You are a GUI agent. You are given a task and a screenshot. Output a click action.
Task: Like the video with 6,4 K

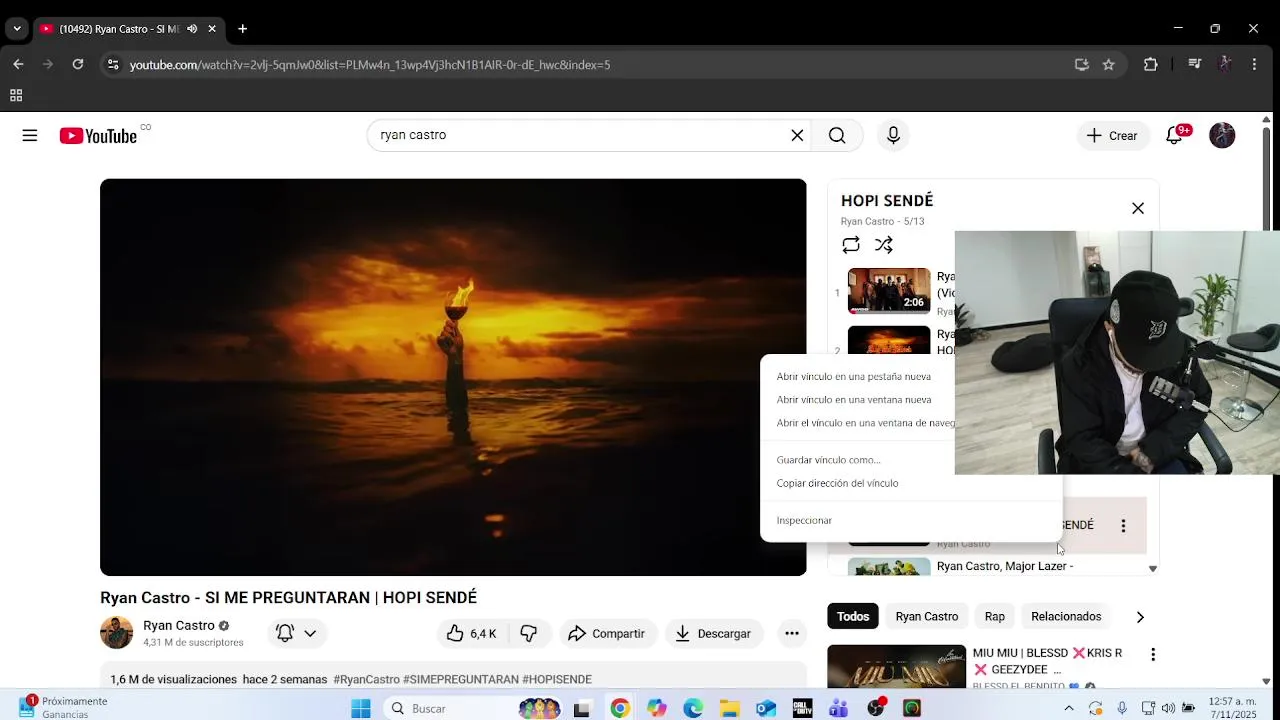point(472,633)
